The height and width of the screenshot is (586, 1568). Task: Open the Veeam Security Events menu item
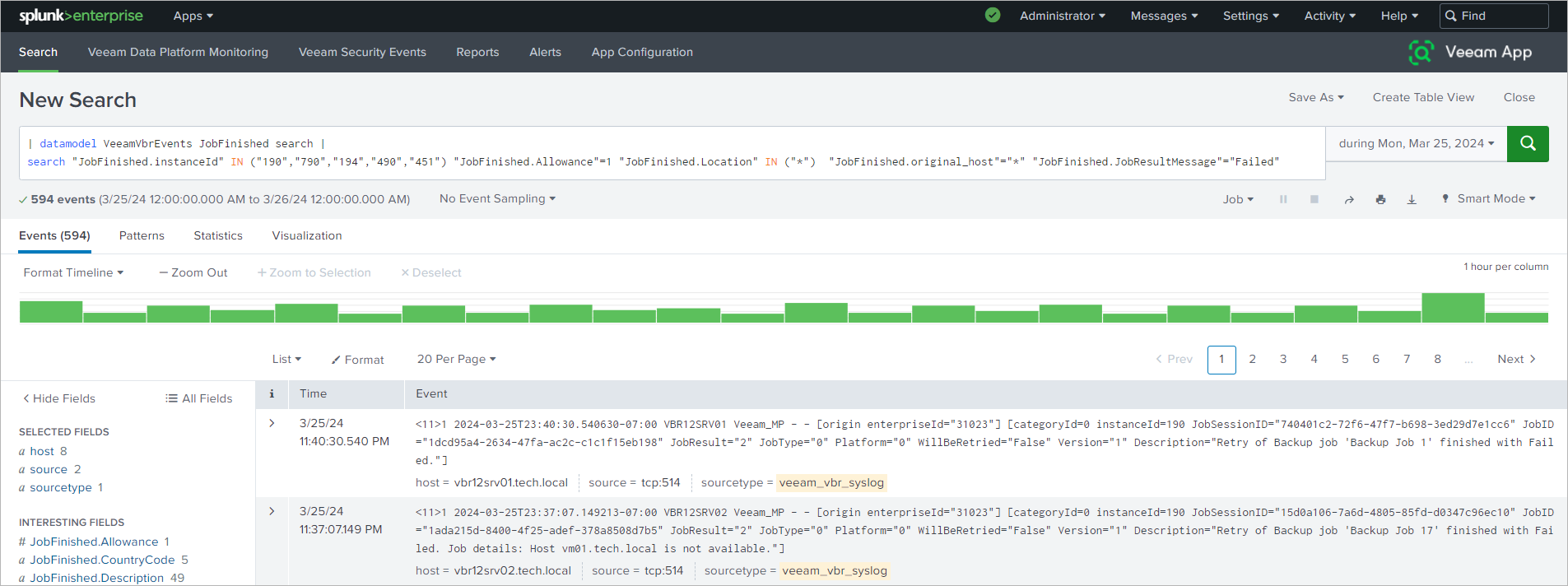pyautogui.click(x=362, y=52)
